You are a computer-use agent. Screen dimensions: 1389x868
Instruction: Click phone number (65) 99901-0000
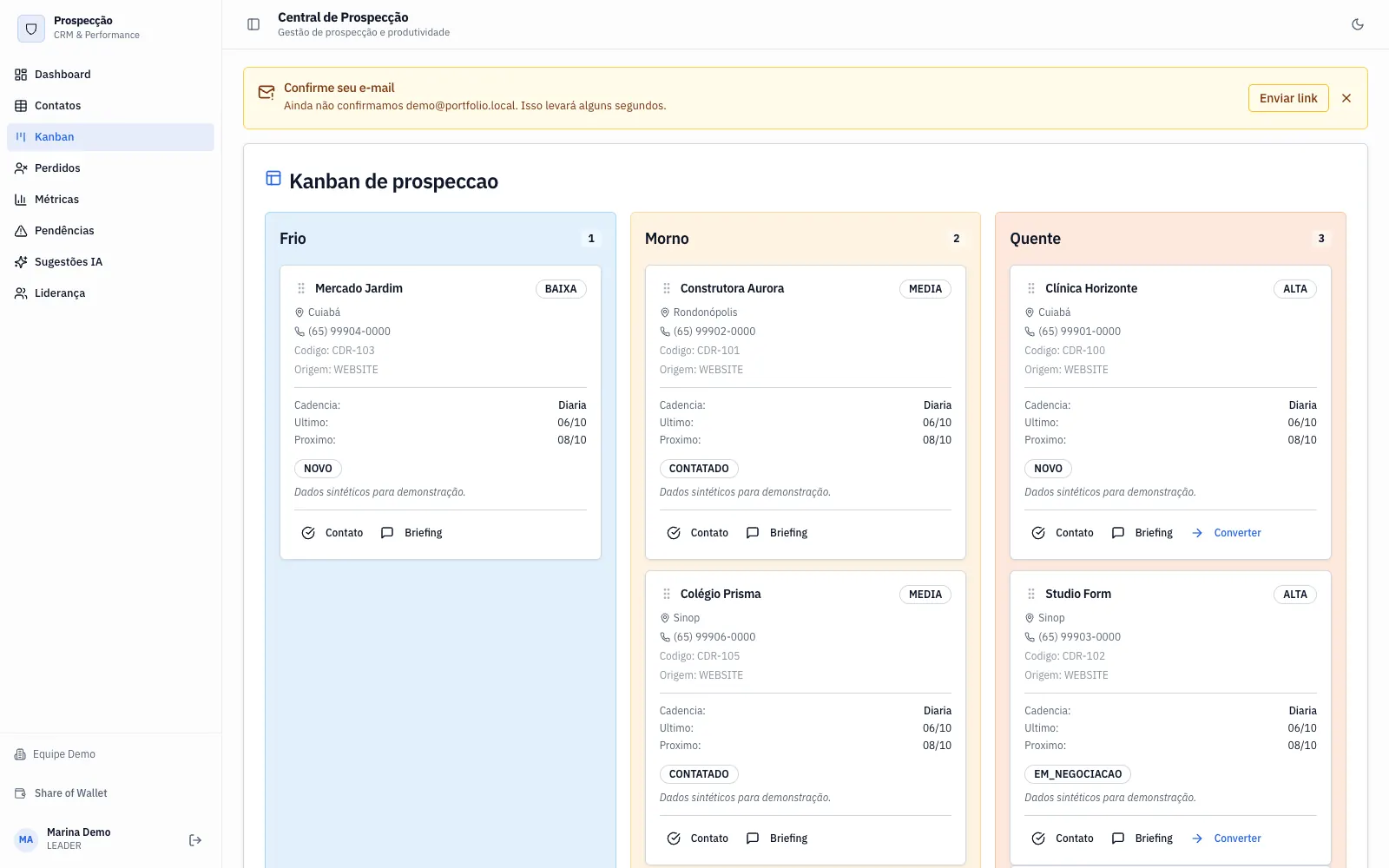1079,332
